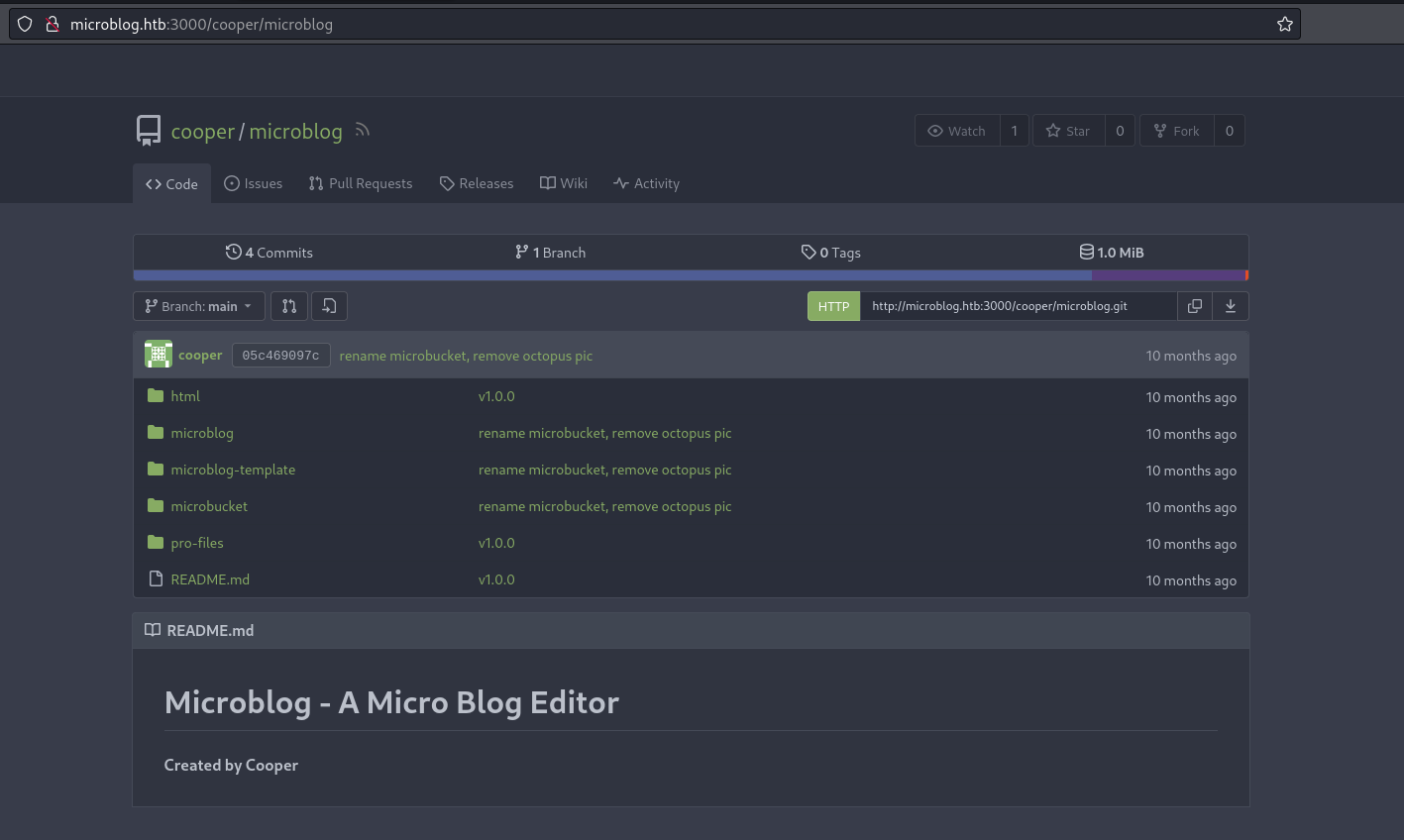Open the pro-files folder

197,543
